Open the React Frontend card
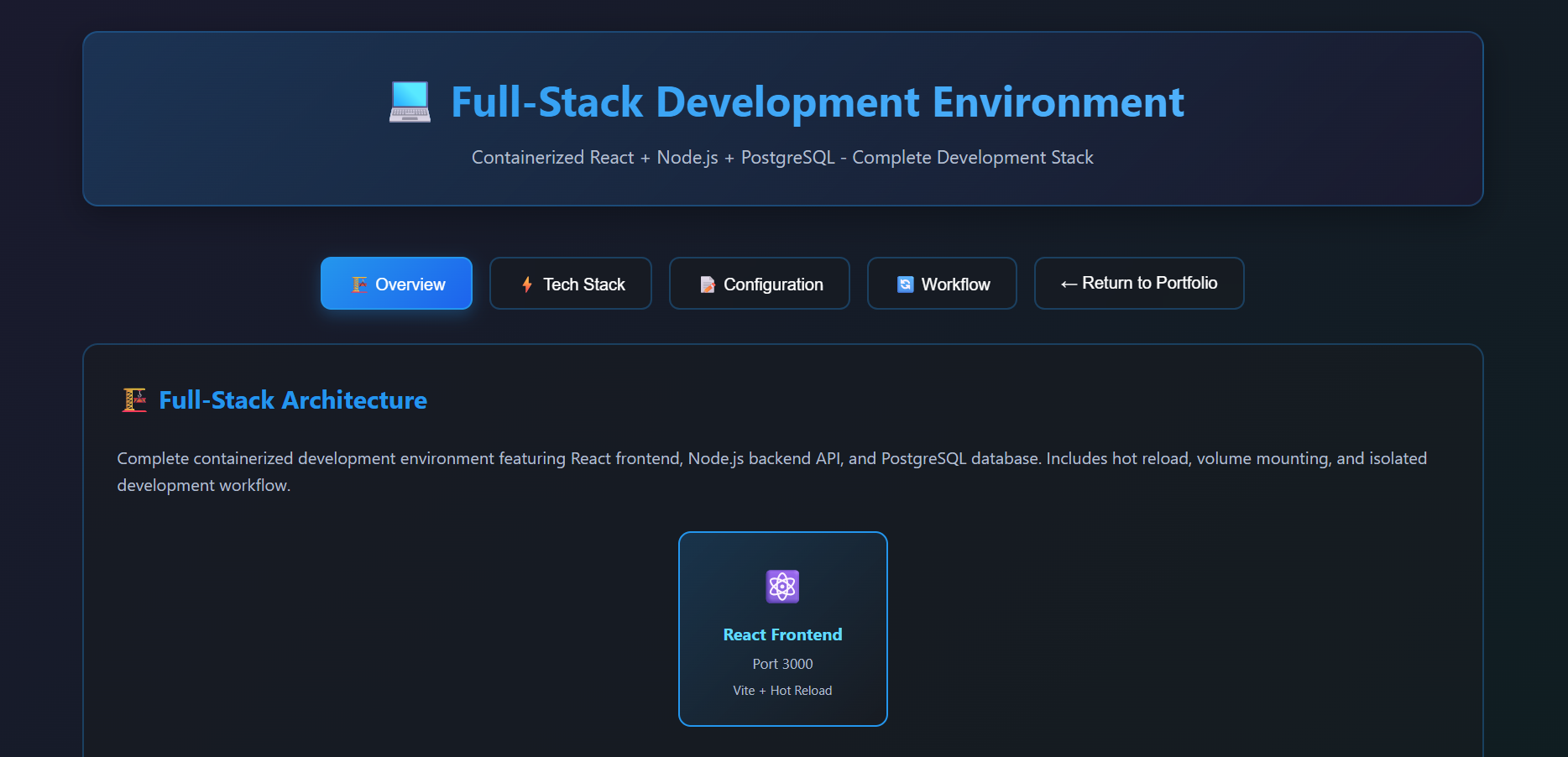Image resolution: width=1568 pixels, height=757 pixels. [781, 628]
